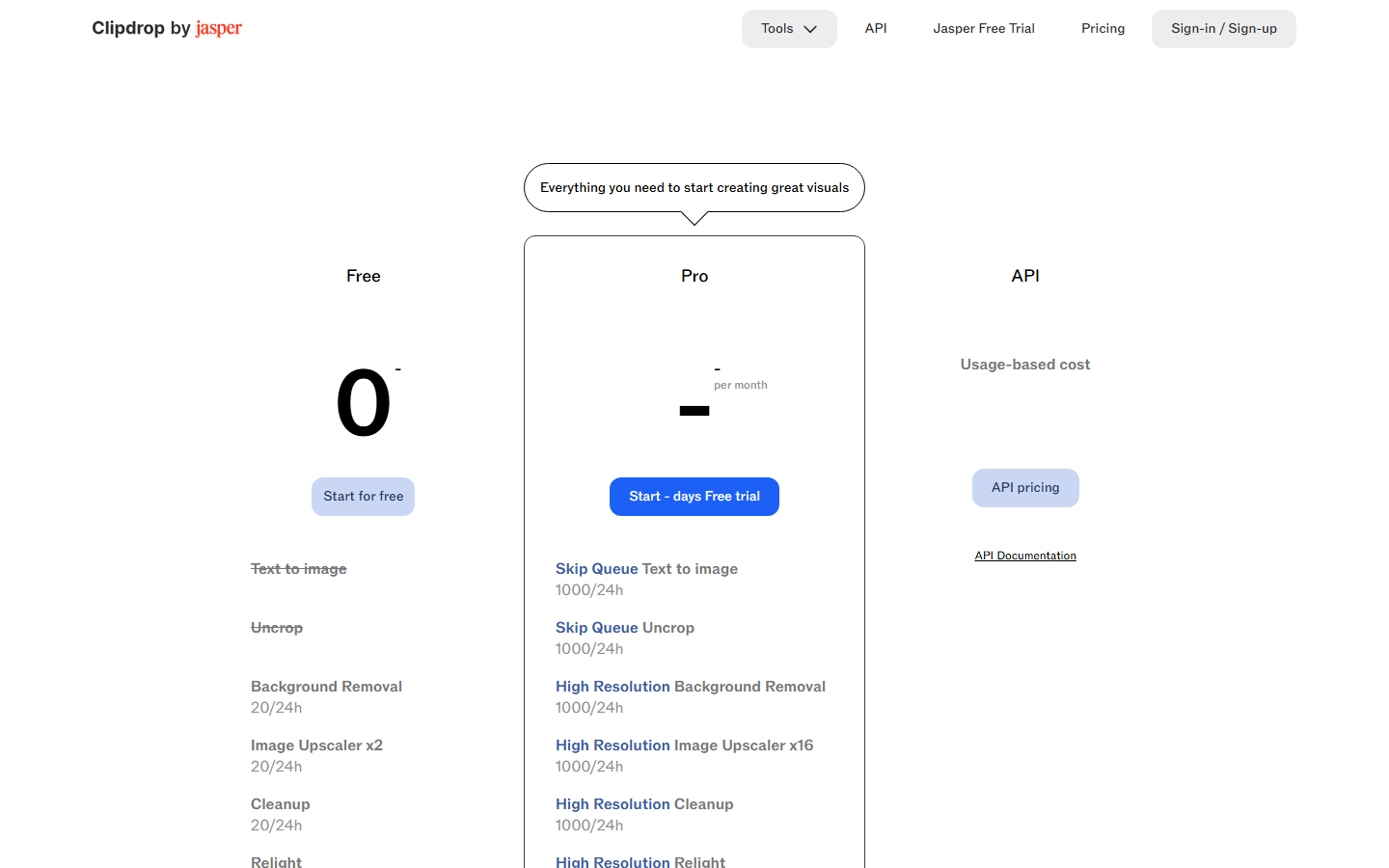1389x868 pixels.
Task: Click High Resolution Image Upscaler x16
Action: pyautogui.click(x=685, y=746)
